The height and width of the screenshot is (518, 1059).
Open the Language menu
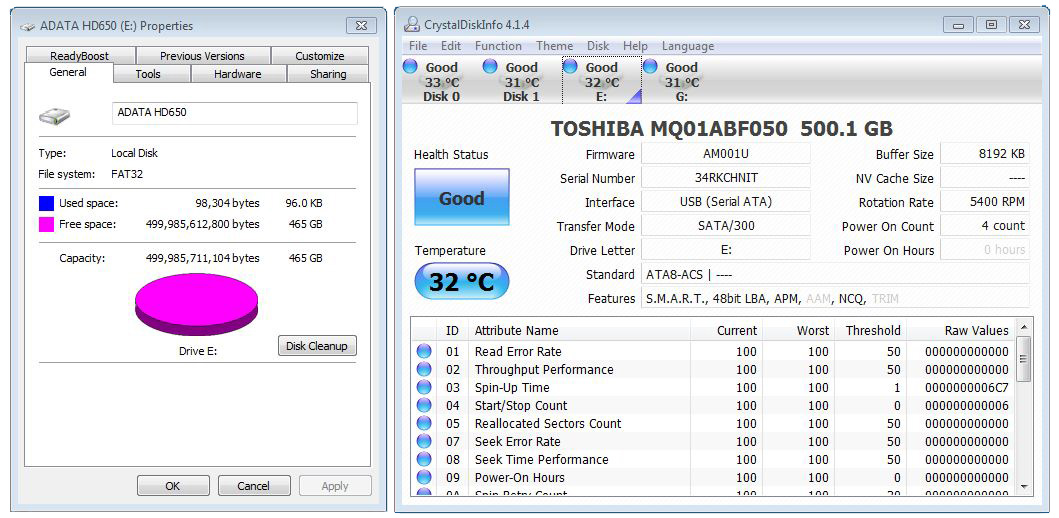click(688, 46)
